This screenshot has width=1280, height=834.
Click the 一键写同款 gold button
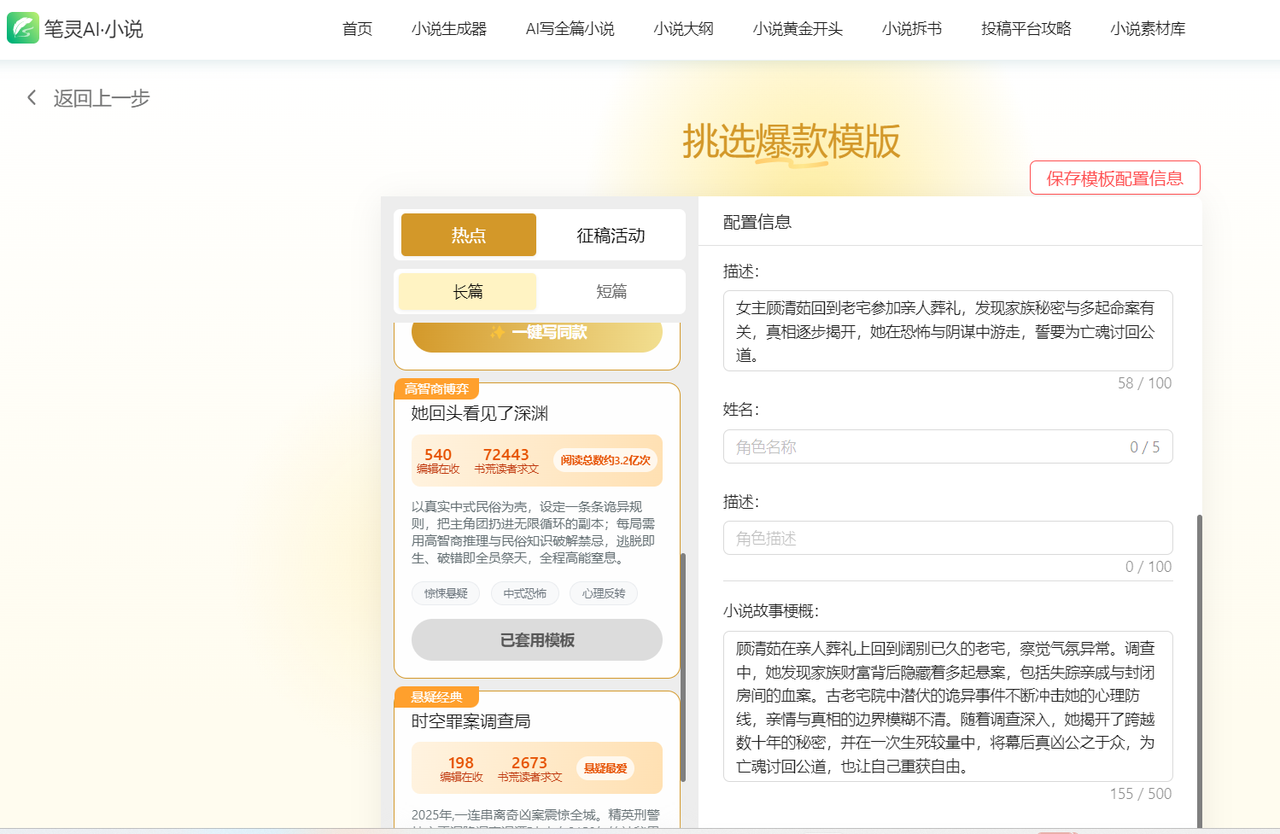(x=537, y=333)
